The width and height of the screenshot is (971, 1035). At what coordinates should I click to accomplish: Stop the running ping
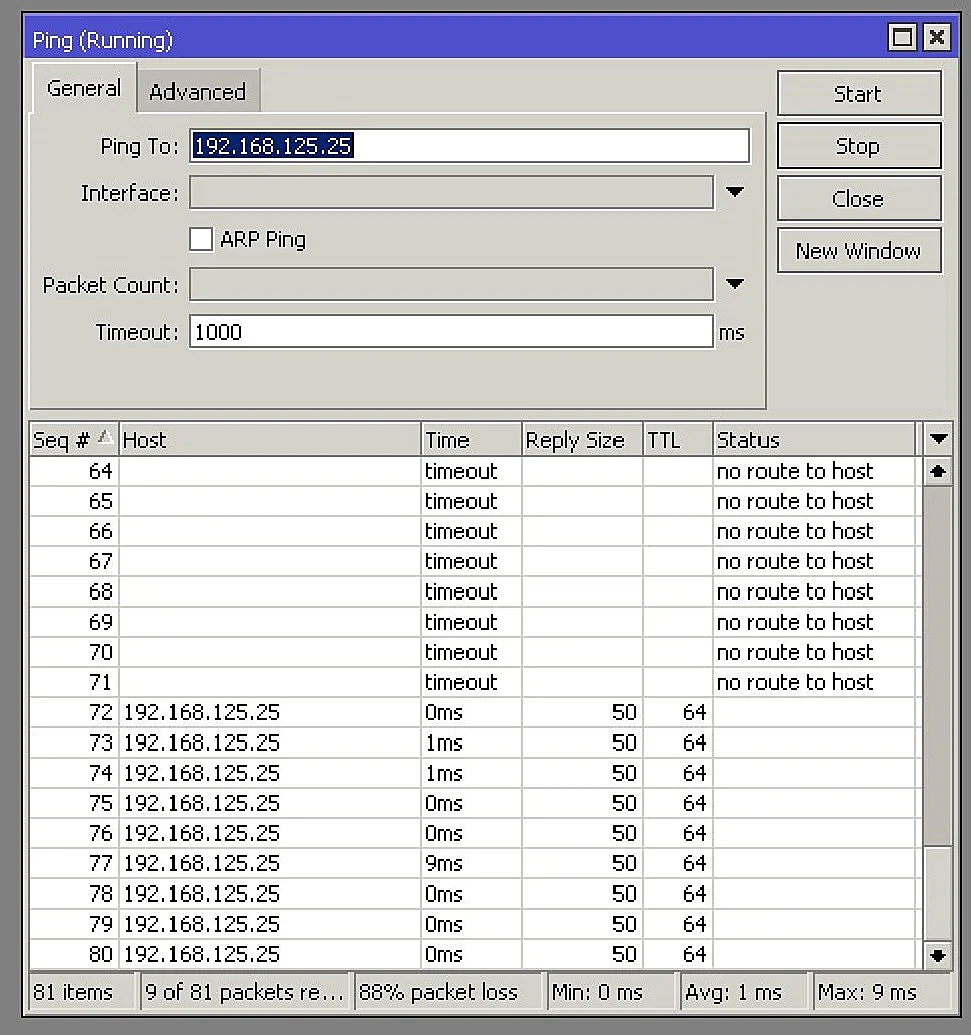coord(858,147)
